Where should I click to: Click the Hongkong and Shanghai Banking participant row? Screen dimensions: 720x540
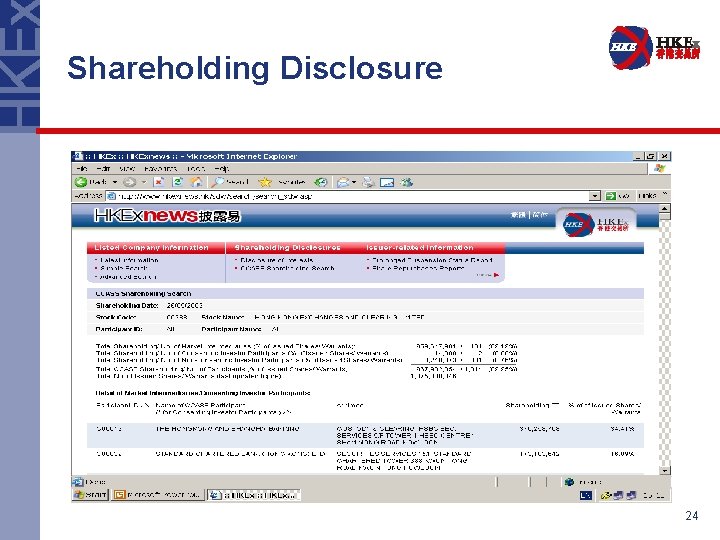tap(365, 435)
